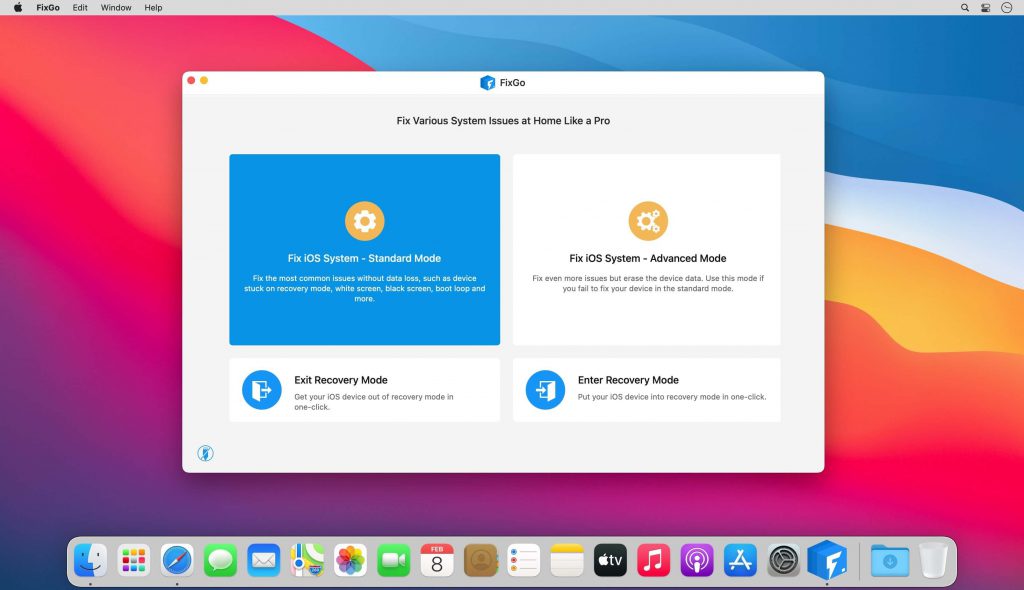Viewport: 1024px width, 590px height.
Task: Select the Standard Mode gear icon
Action: click(365, 220)
